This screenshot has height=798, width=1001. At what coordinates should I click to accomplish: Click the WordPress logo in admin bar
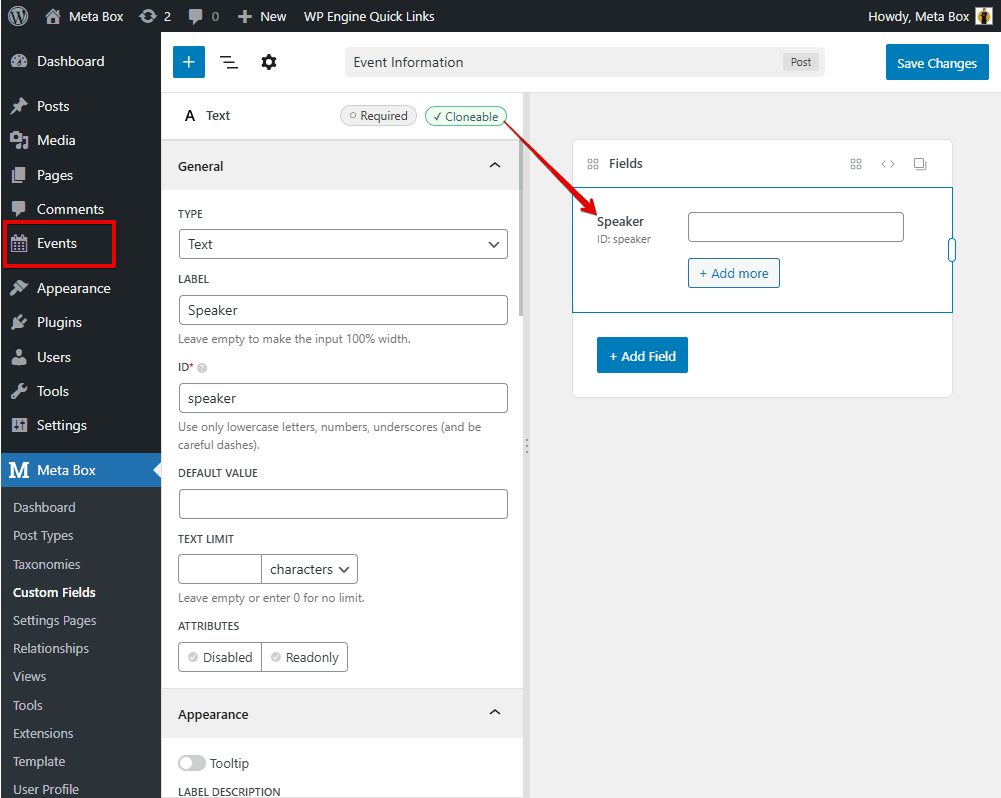point(18,16)
